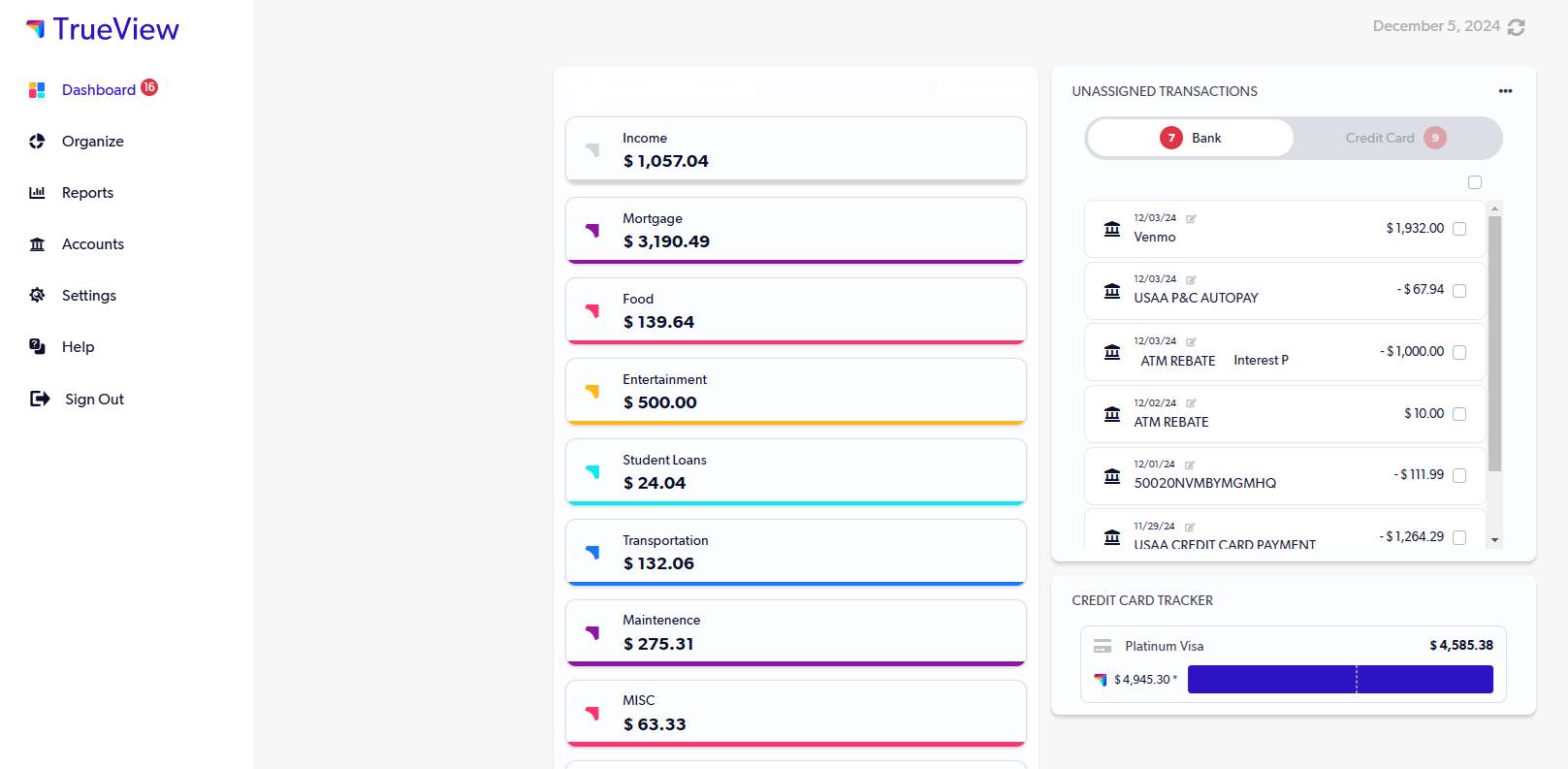Click the scroll down arrow in transactions list

click(x=1494, y=540)
